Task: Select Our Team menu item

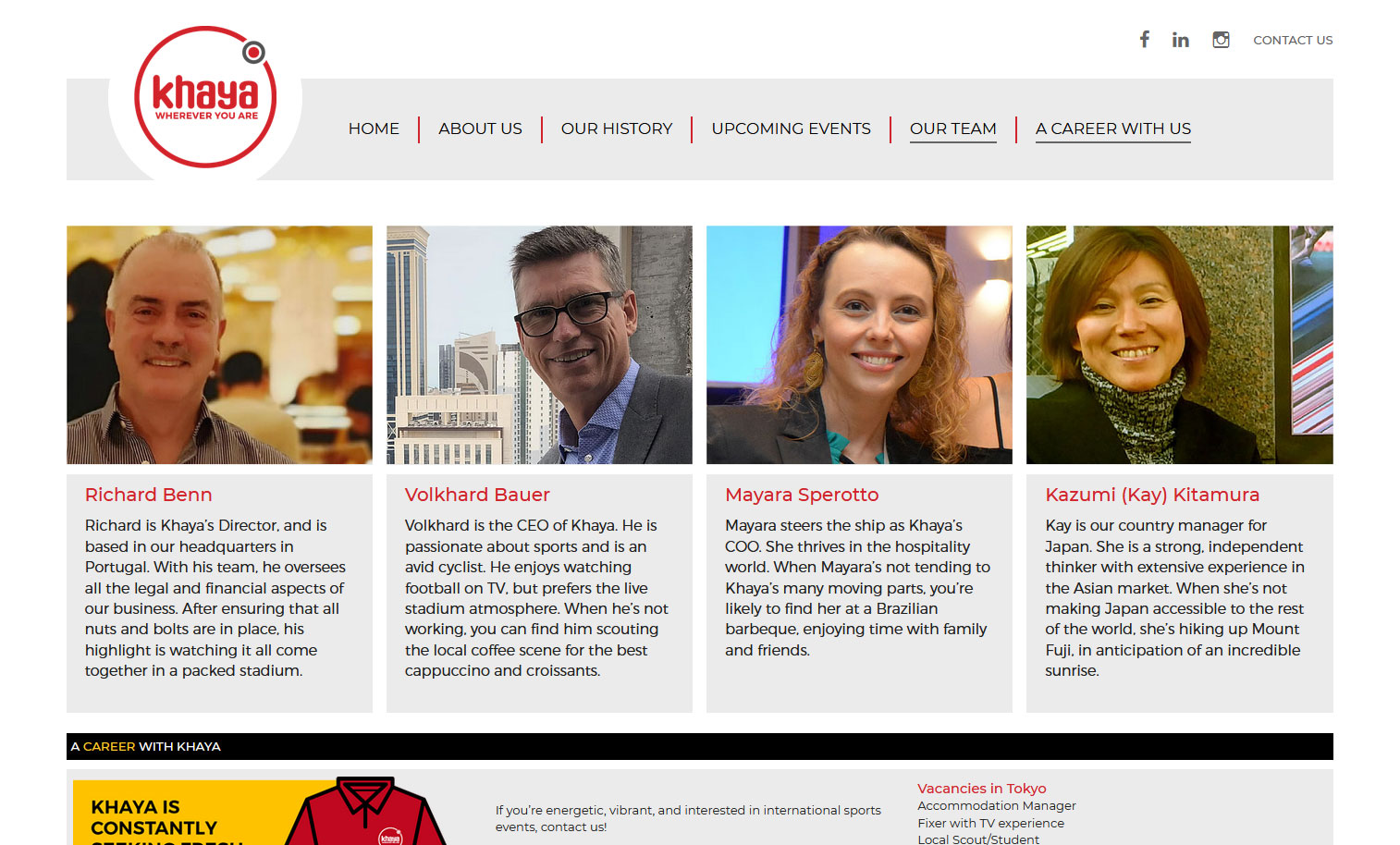Action: click(x=952, y=129)
